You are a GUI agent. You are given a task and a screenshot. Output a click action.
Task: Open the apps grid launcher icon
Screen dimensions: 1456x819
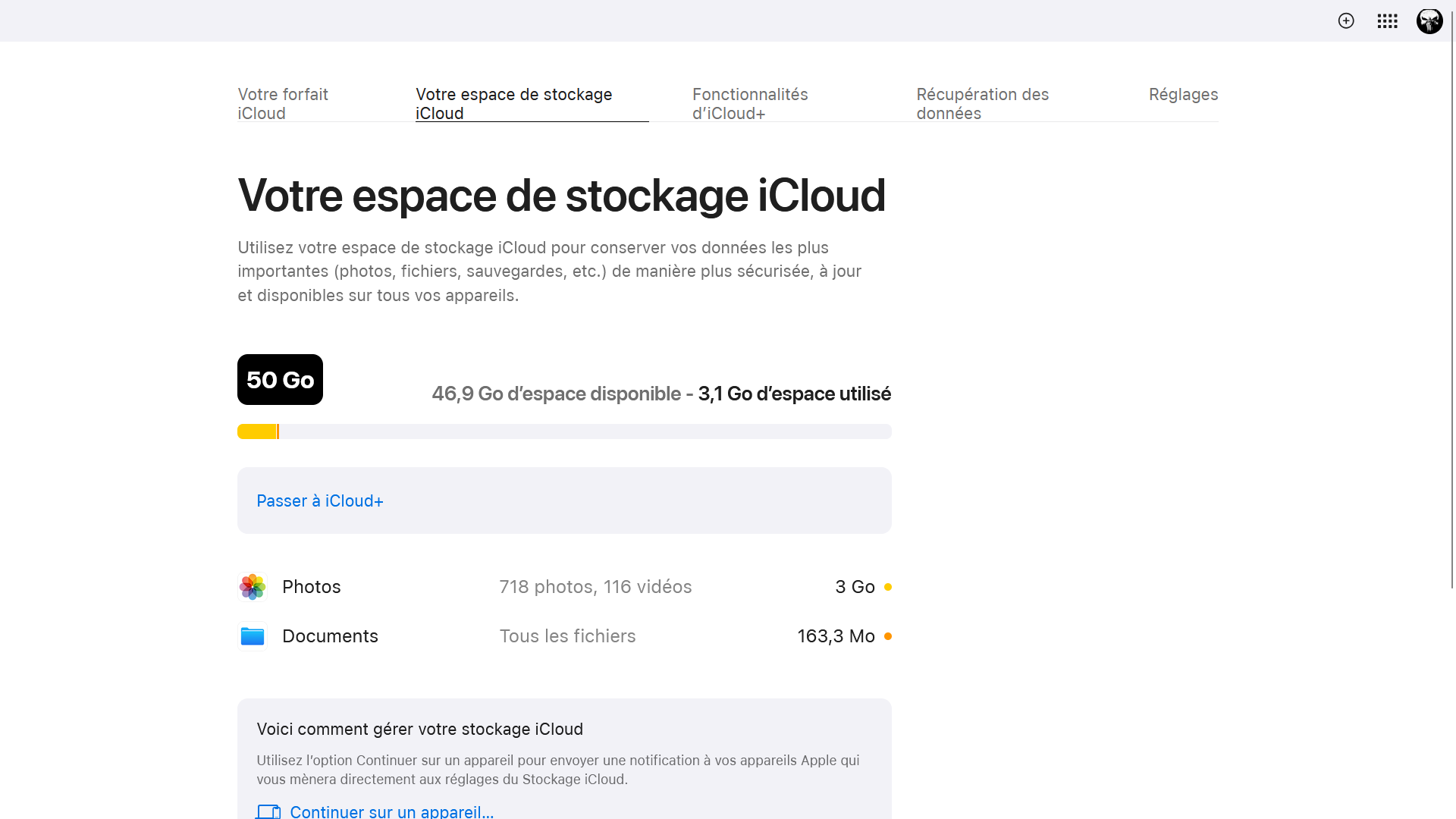[1387, 20]
